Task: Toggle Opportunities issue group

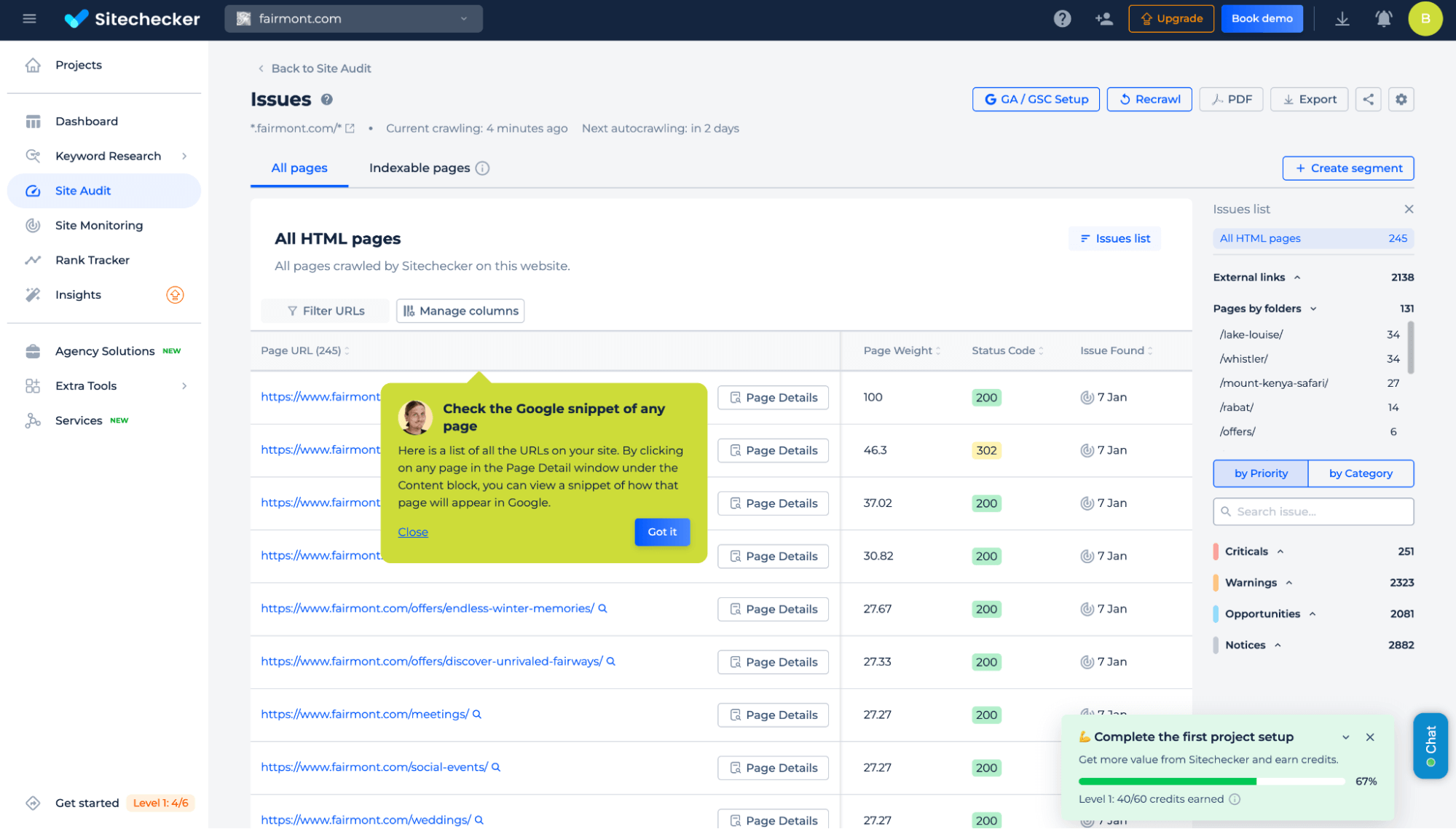Action: pos(1312,614)
